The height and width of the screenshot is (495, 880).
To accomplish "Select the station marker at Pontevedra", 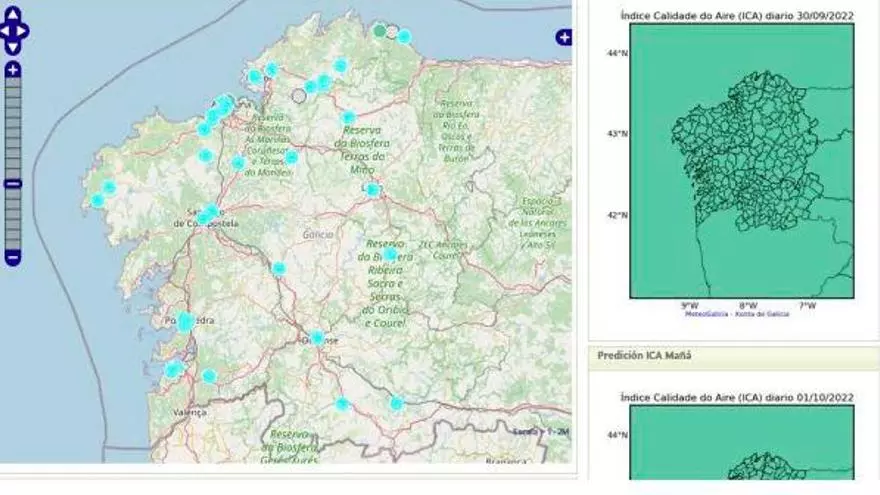I will coord(186,322).
